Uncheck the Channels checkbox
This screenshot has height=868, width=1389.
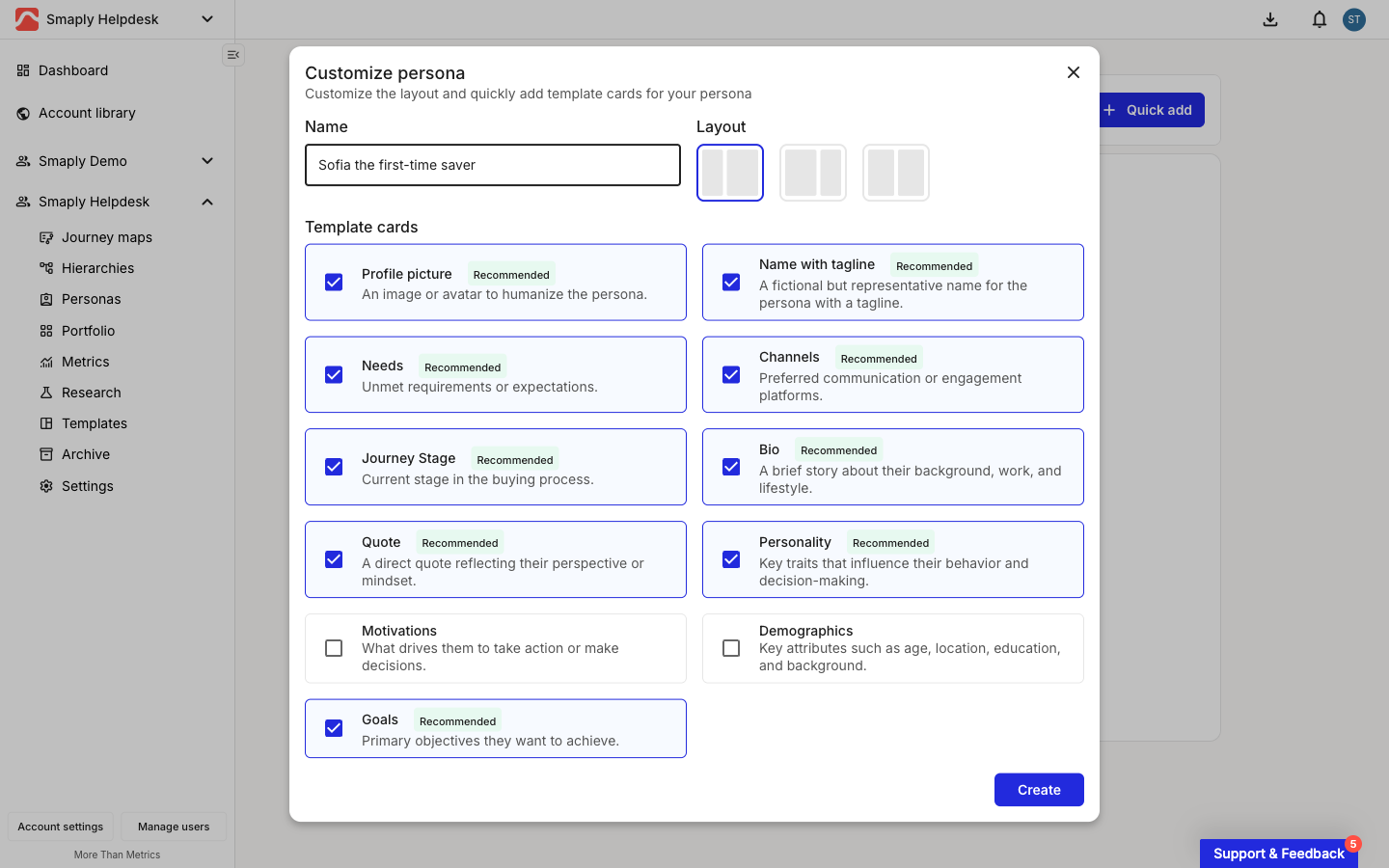tap(731, 375)
